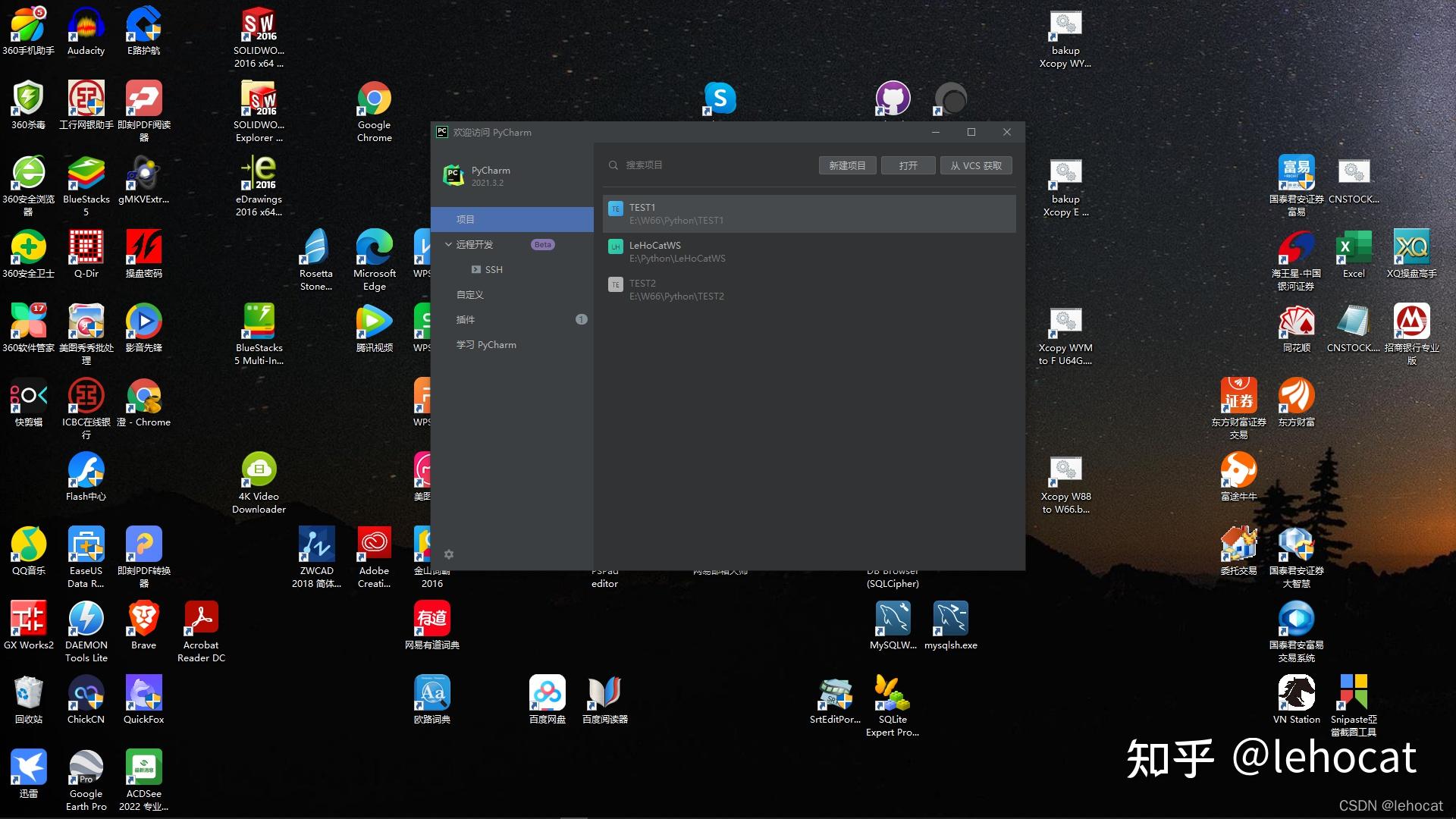Open the 学习 PyCharm section
The height and width of the screenshot is (819, 1456).
486,344
